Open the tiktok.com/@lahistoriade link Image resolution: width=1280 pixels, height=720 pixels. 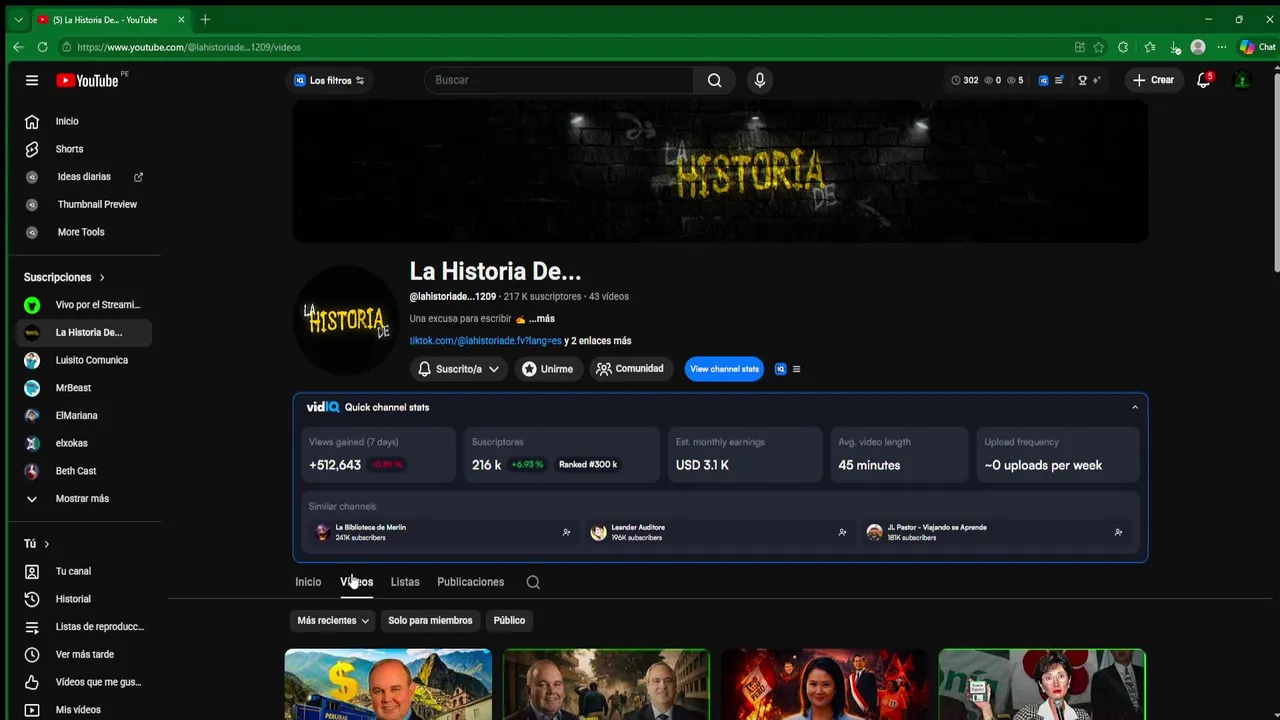[485, 341]
